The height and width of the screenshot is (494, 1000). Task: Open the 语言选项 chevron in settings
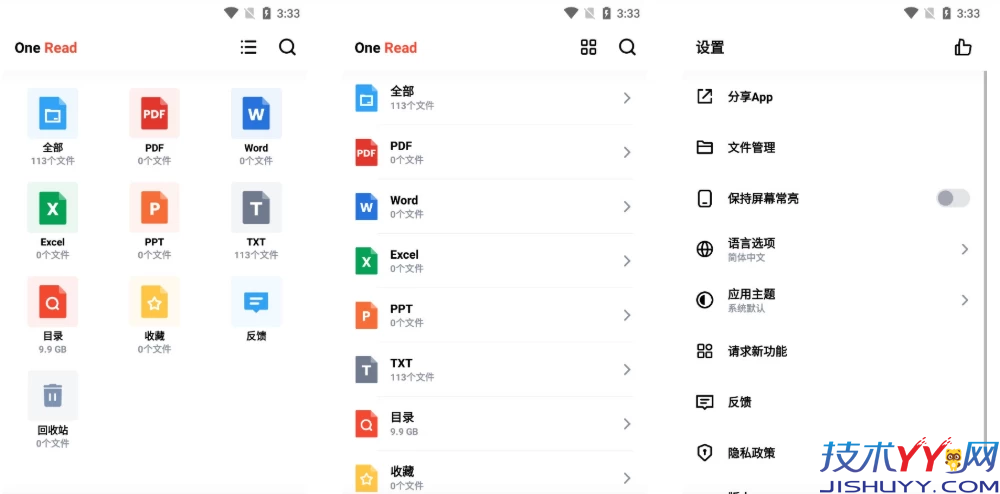click(965, 249)
